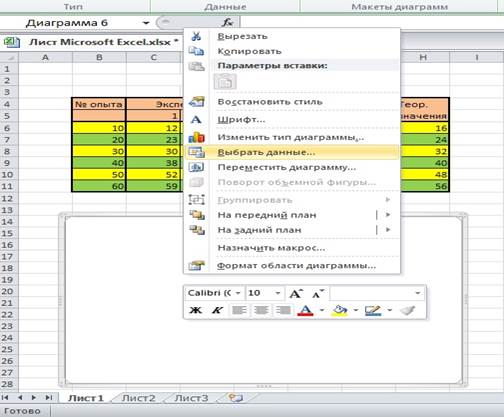The height and width of the screenshot is (417, 504).
Task: Click the Copy icon in context menu
Action: (196, 51)
